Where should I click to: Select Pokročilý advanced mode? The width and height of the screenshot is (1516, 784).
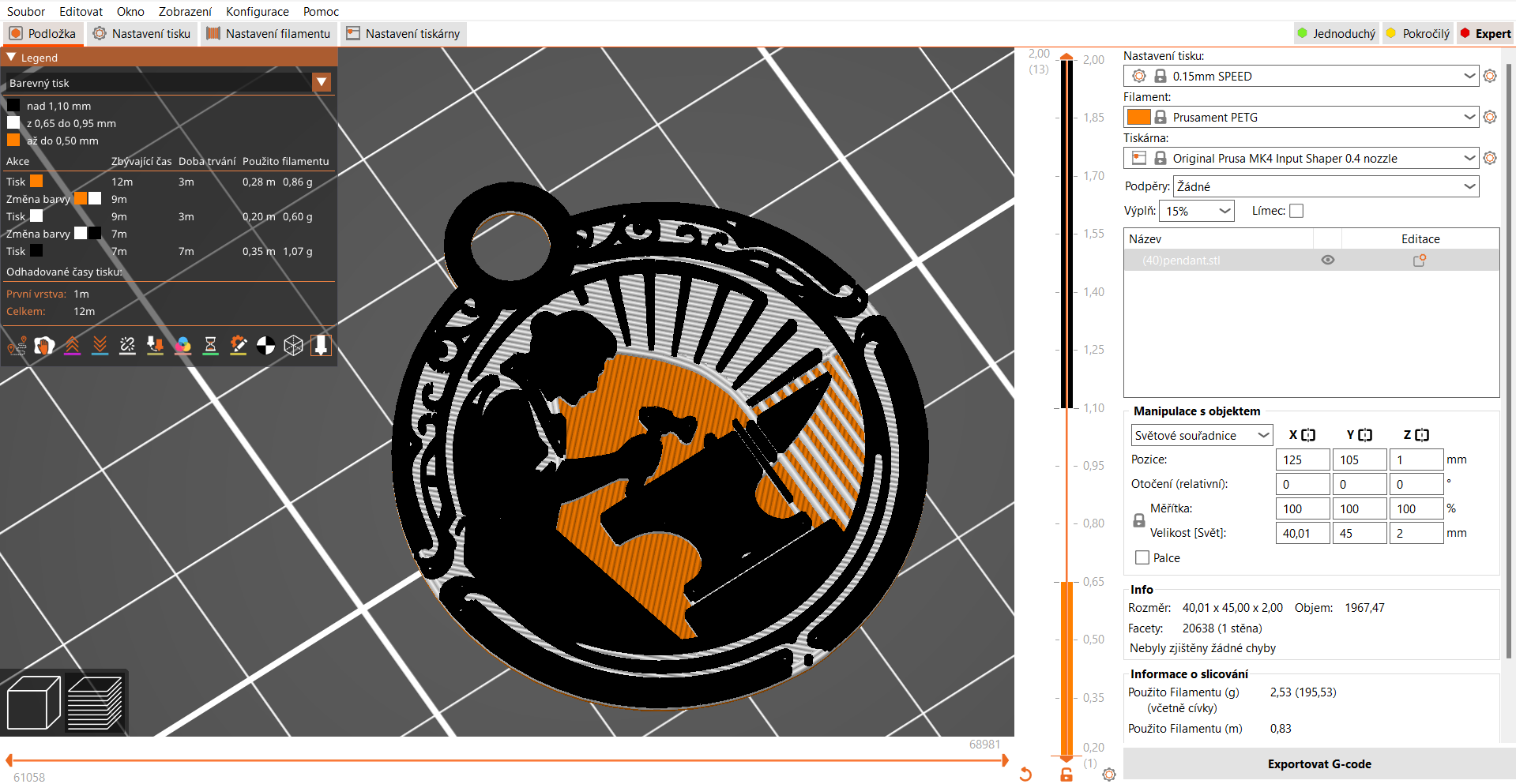click(x=1418, y=33)
